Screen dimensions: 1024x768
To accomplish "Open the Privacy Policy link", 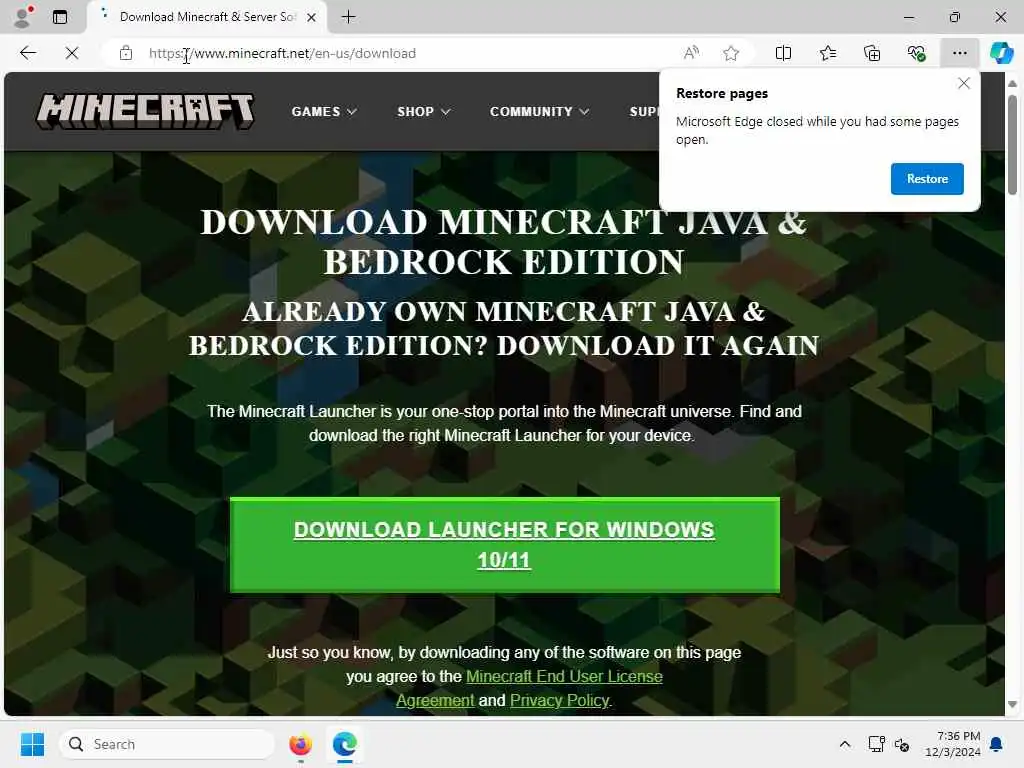I will [559, 700].
